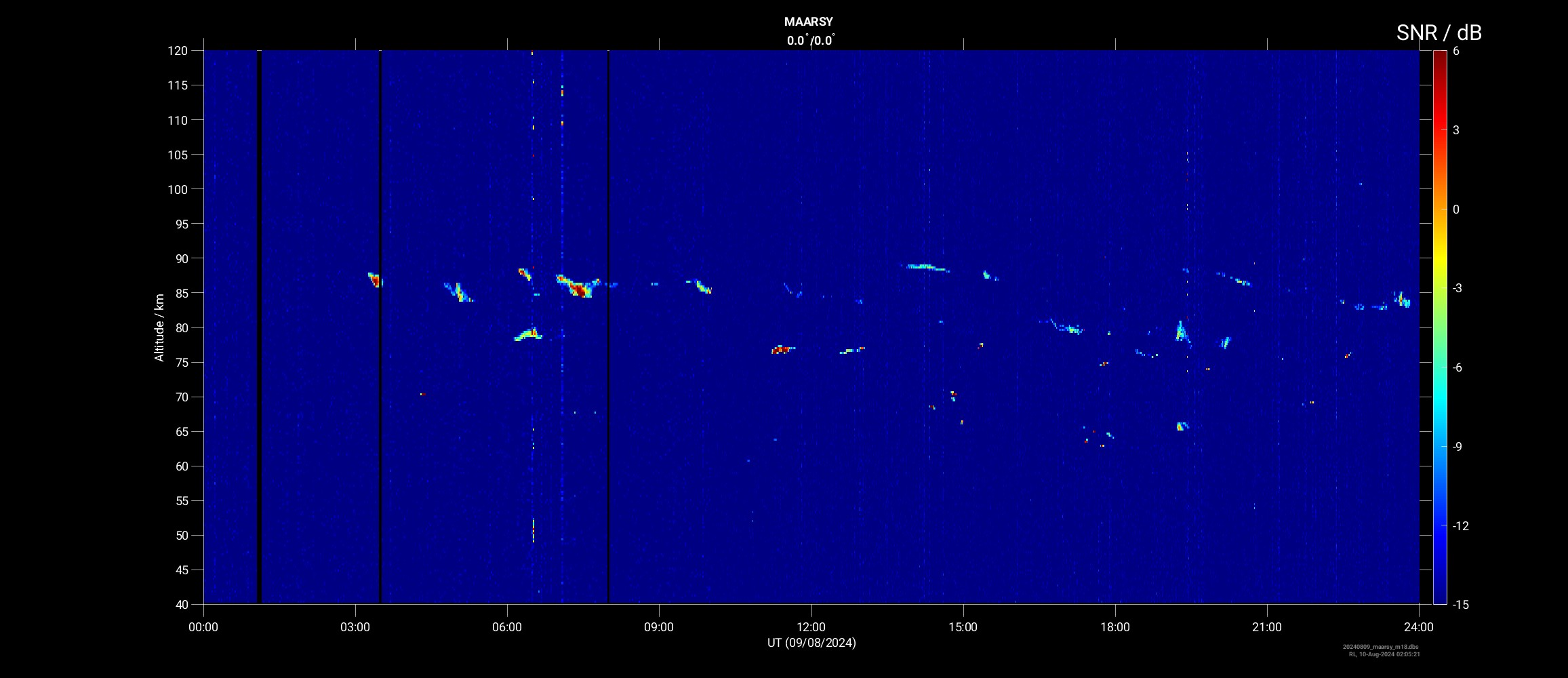Click the 75 altitude tick label
The height and width of the screenshot is (678, 1568).
click(181, 362)
